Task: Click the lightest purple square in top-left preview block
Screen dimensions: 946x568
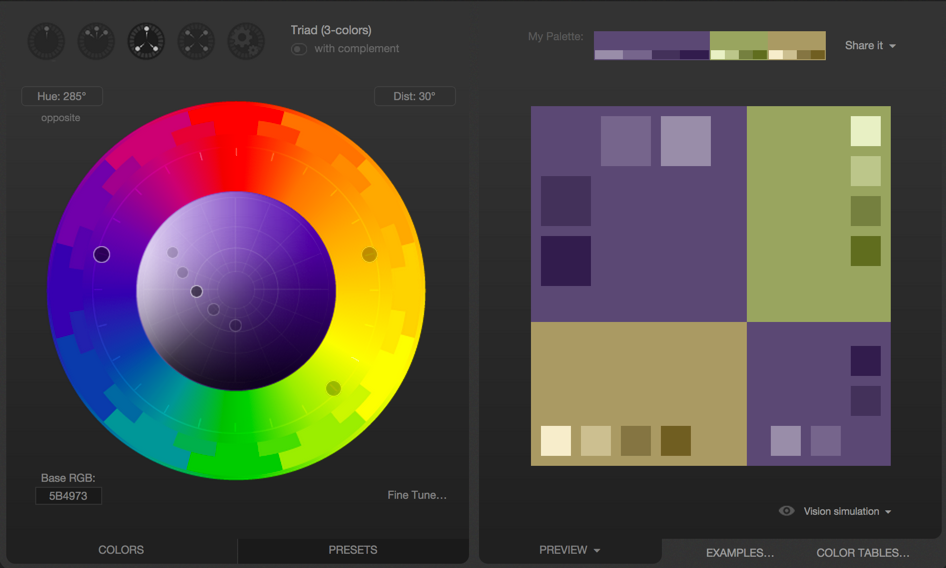Action: (685, 141)
